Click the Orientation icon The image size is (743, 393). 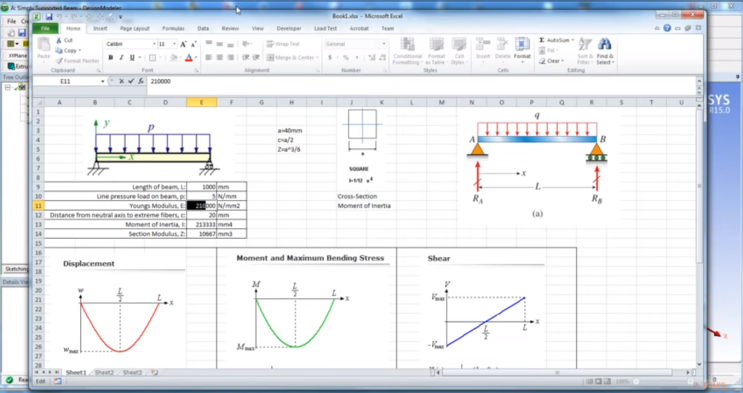coord(246,44)
